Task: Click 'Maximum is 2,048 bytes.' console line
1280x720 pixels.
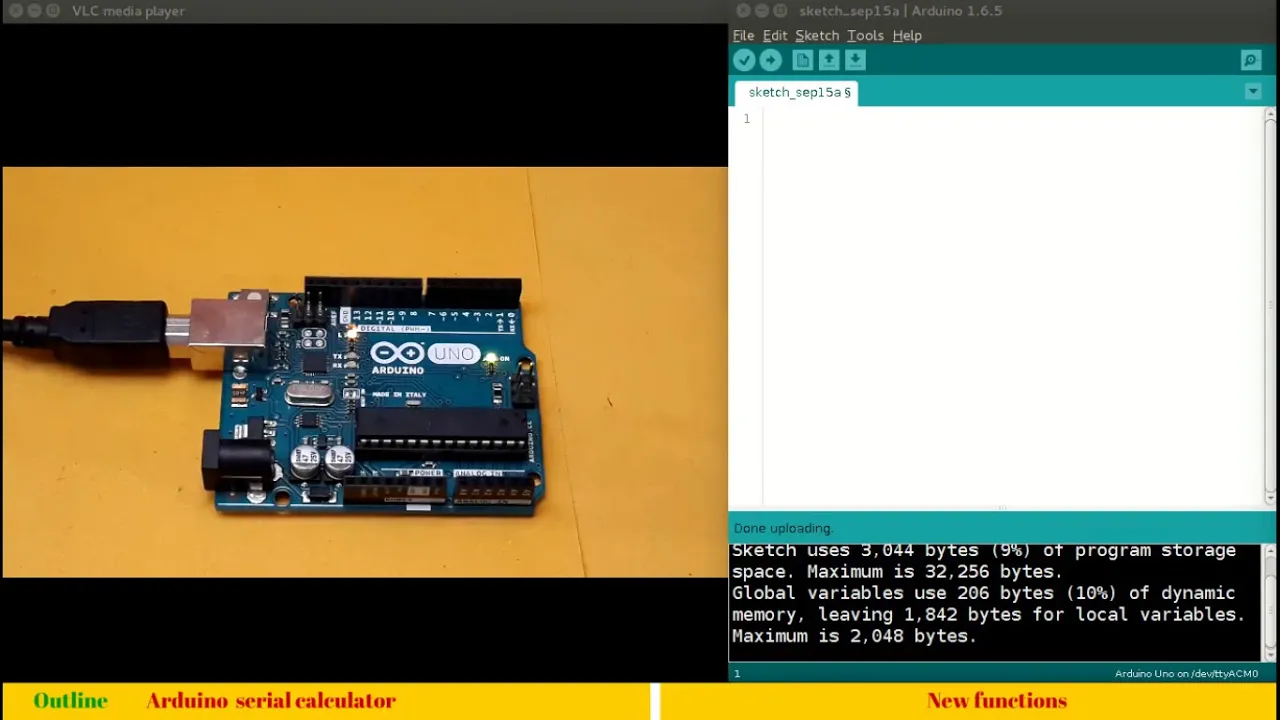Action: pos(854,636)
